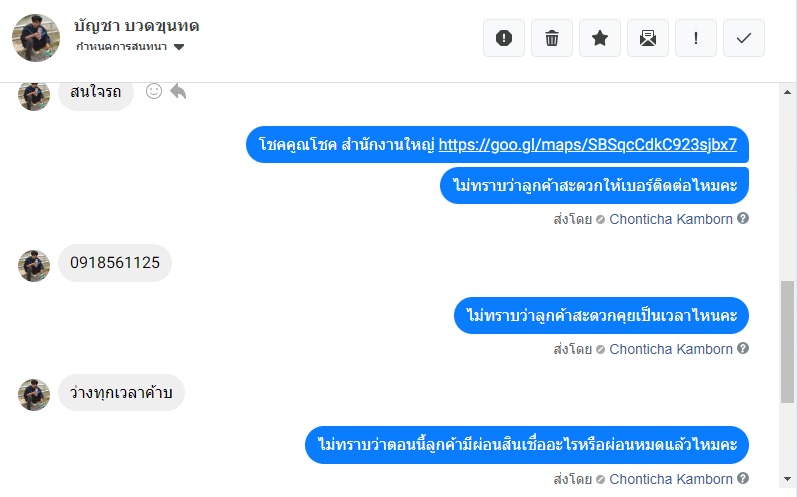Open help icon beside first Chonticha Kamborn
Viewport: 797px width, 497px height.
click(743, 218)
